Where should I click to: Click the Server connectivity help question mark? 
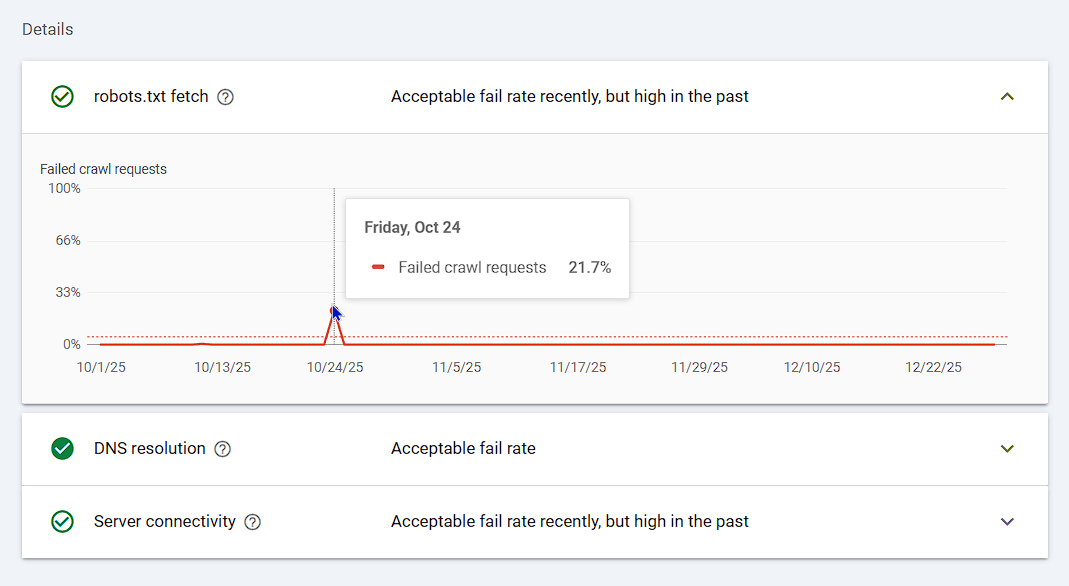point(253,522)
